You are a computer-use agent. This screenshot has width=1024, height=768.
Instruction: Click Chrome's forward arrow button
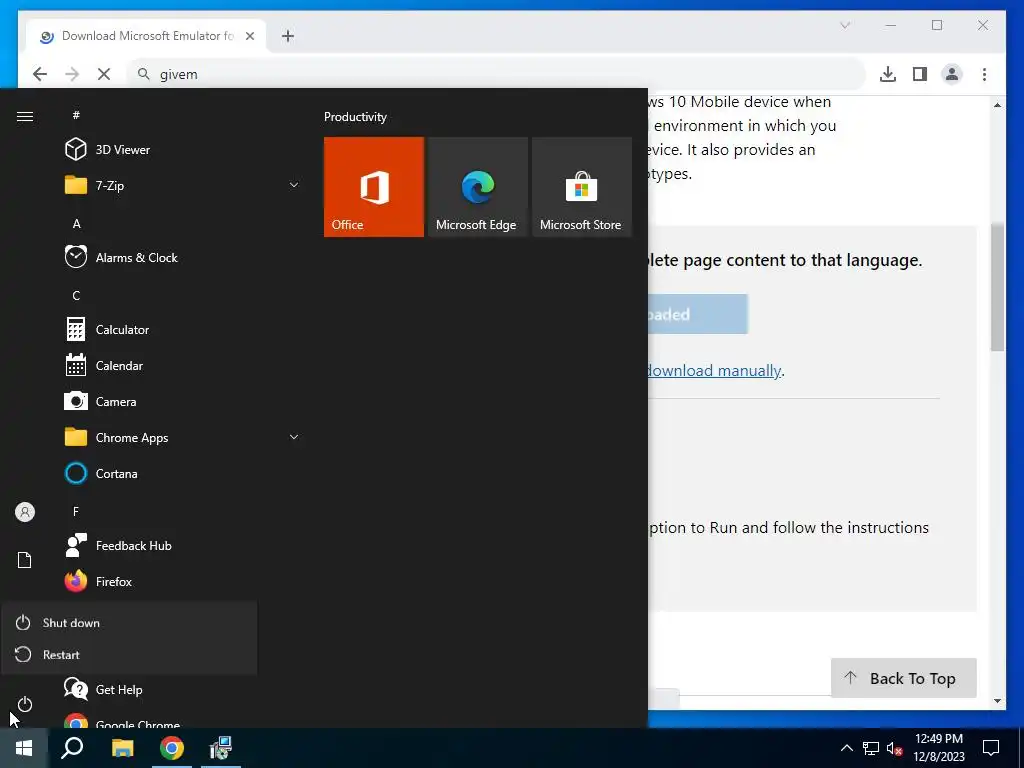pos(72,74)
